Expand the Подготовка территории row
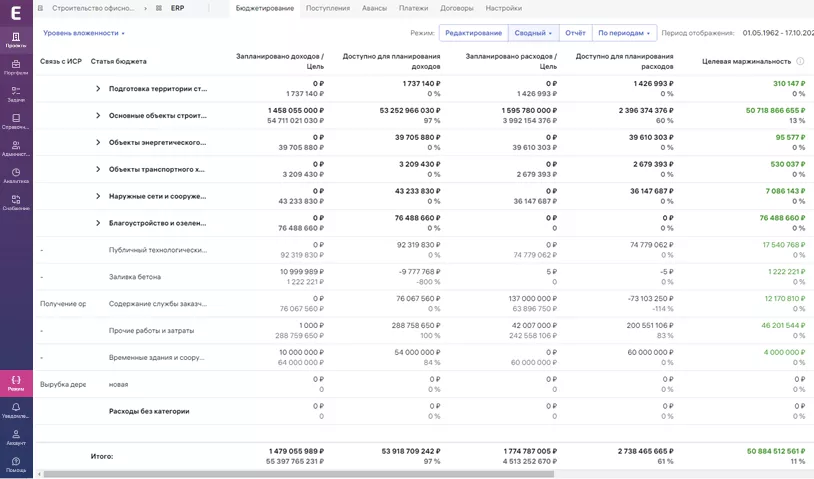The width and height of the screenshot is (814, 479). coord(98,89)
